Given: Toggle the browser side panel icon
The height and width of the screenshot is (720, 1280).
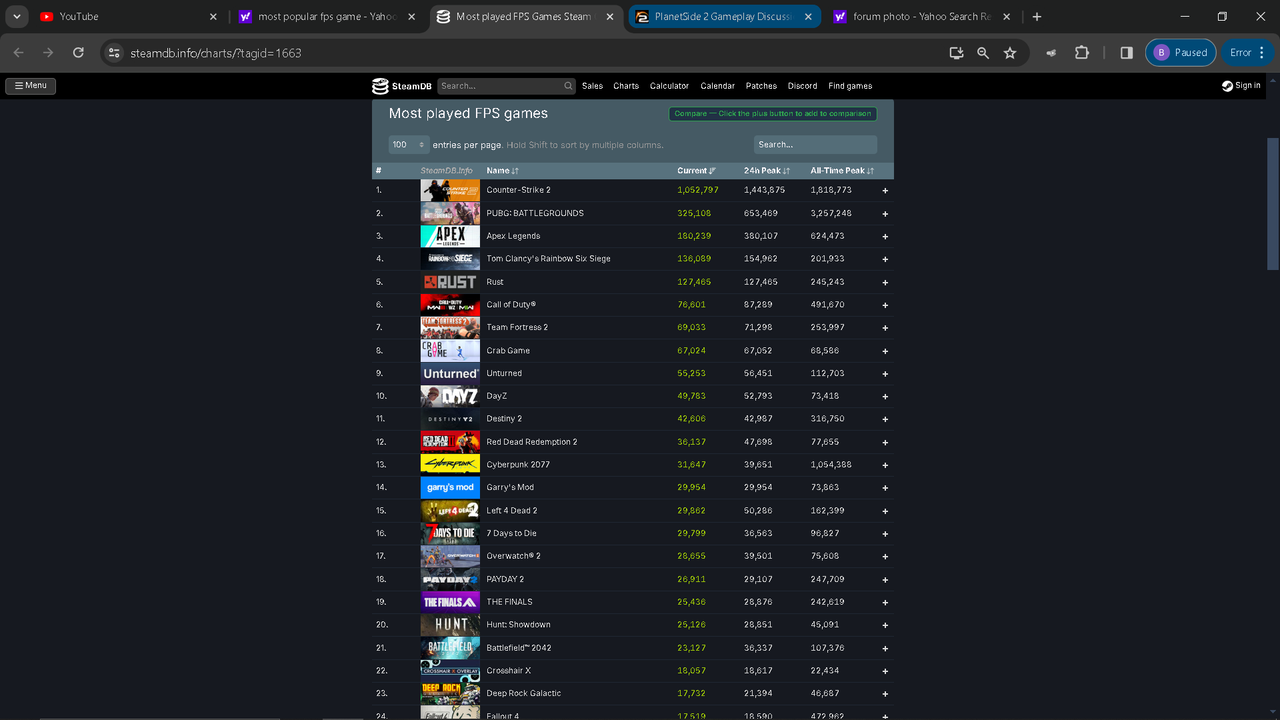Looking at the screenshot, I should point(1126,53).
